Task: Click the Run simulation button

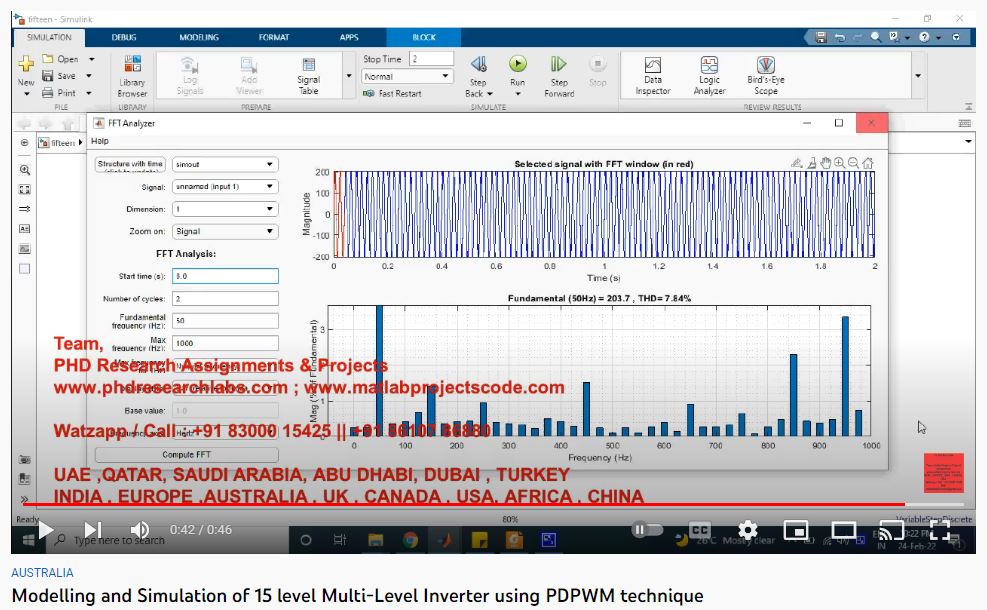Action: point(517,66)
